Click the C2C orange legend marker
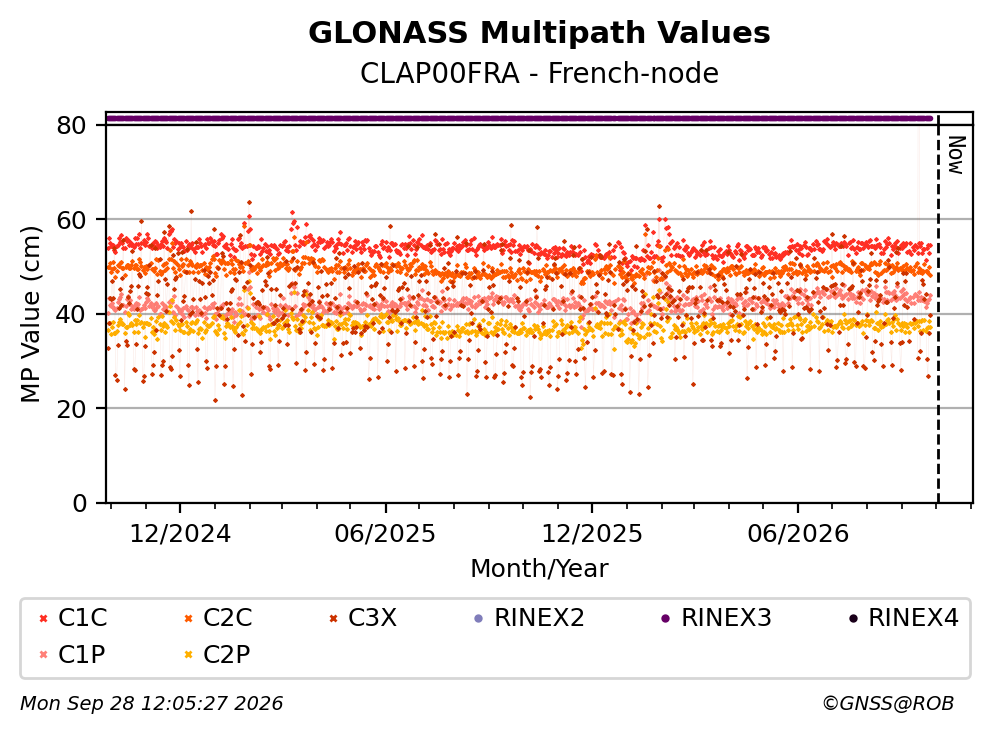 189,618
